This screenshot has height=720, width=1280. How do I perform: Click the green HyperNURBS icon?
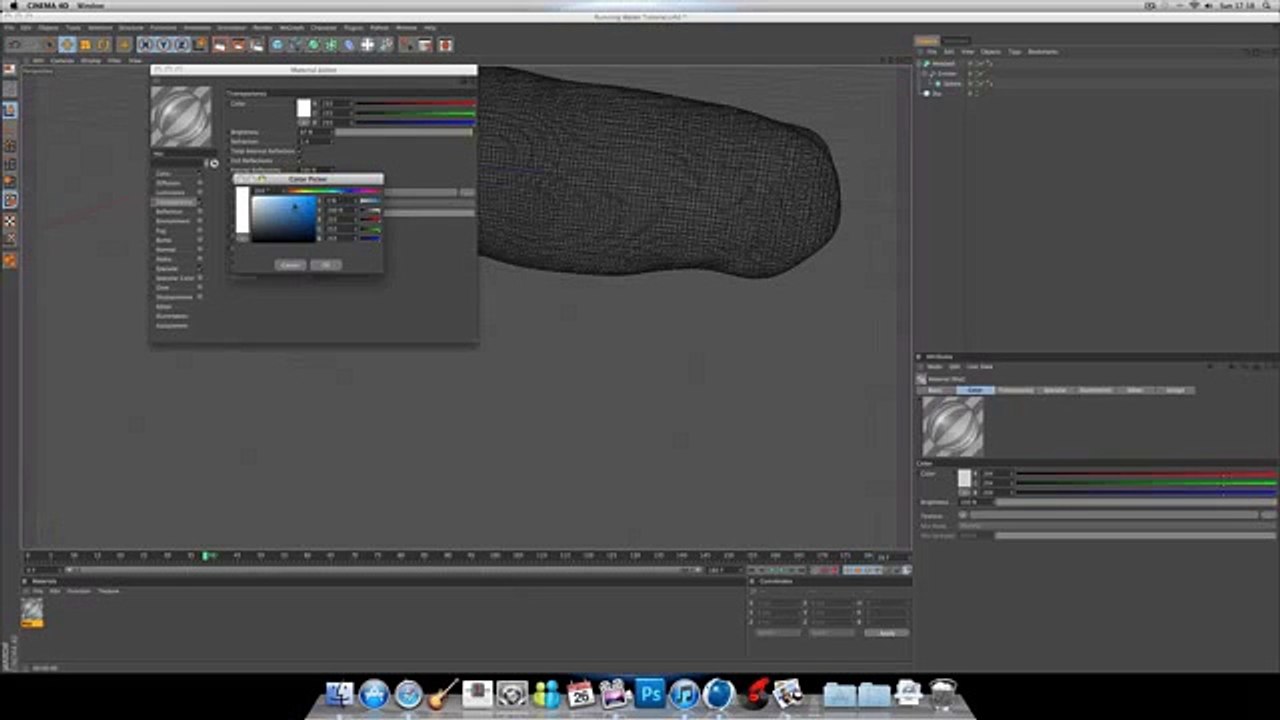312,45
